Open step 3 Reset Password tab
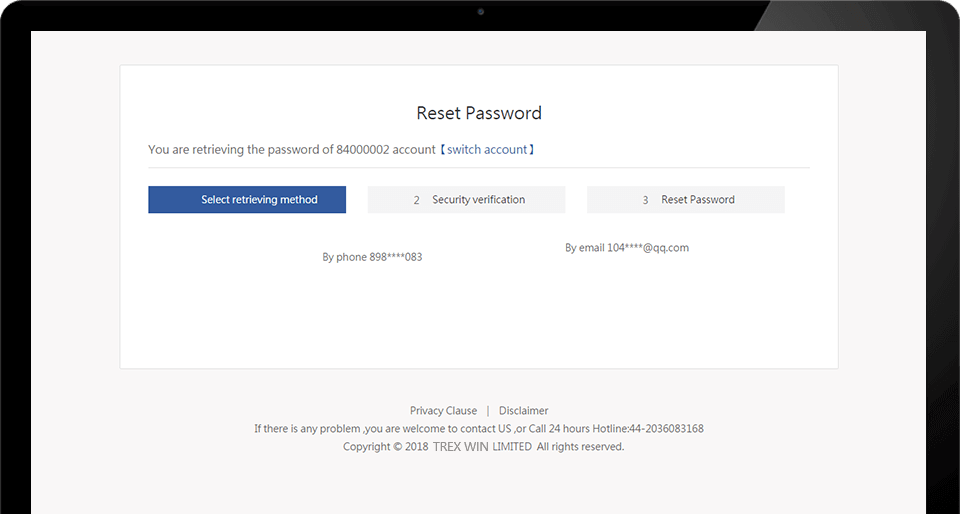 tap(686, 199)
